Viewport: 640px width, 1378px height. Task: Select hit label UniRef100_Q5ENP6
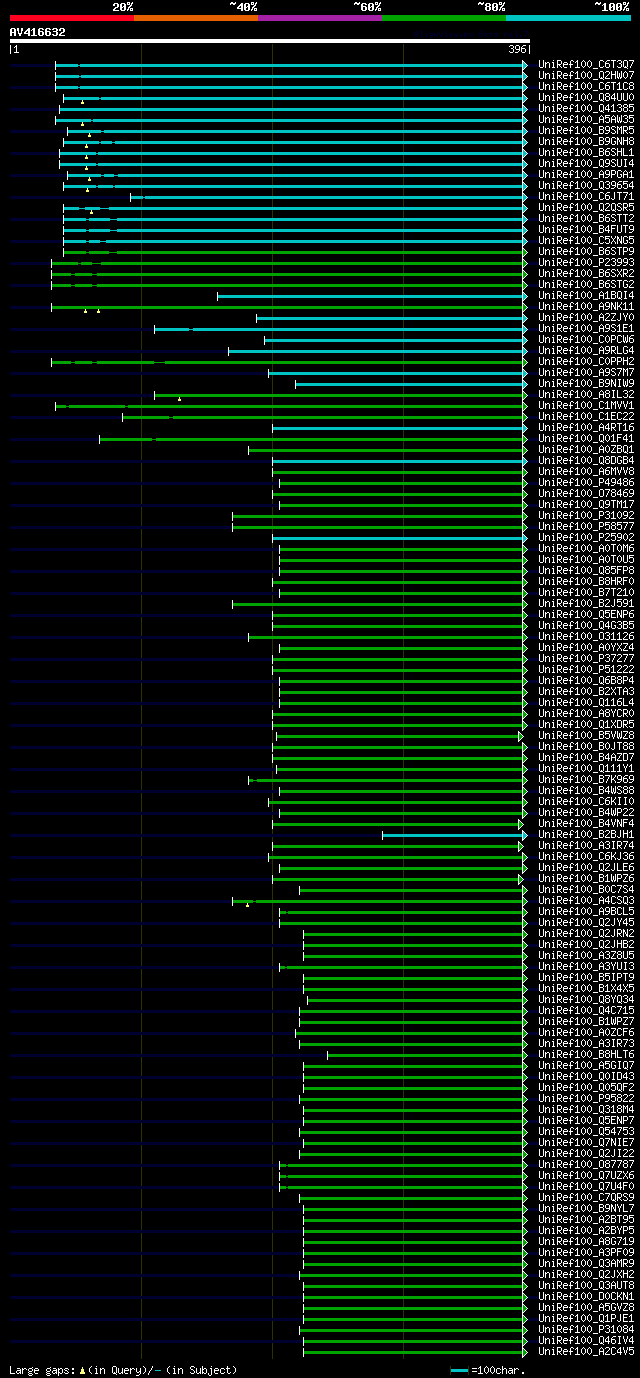pos(586,614)
